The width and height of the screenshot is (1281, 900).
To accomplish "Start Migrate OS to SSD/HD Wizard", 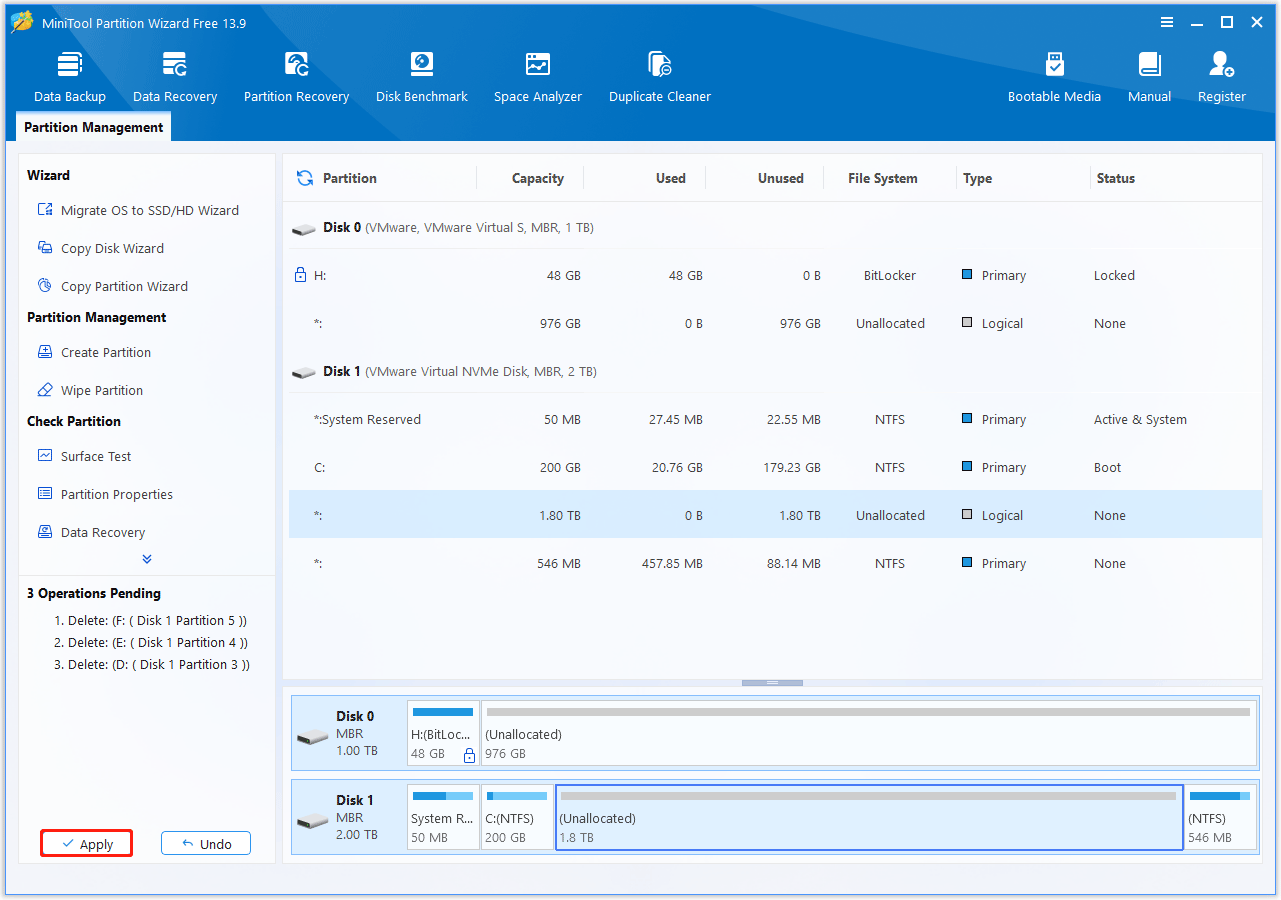I will point(138,210).
